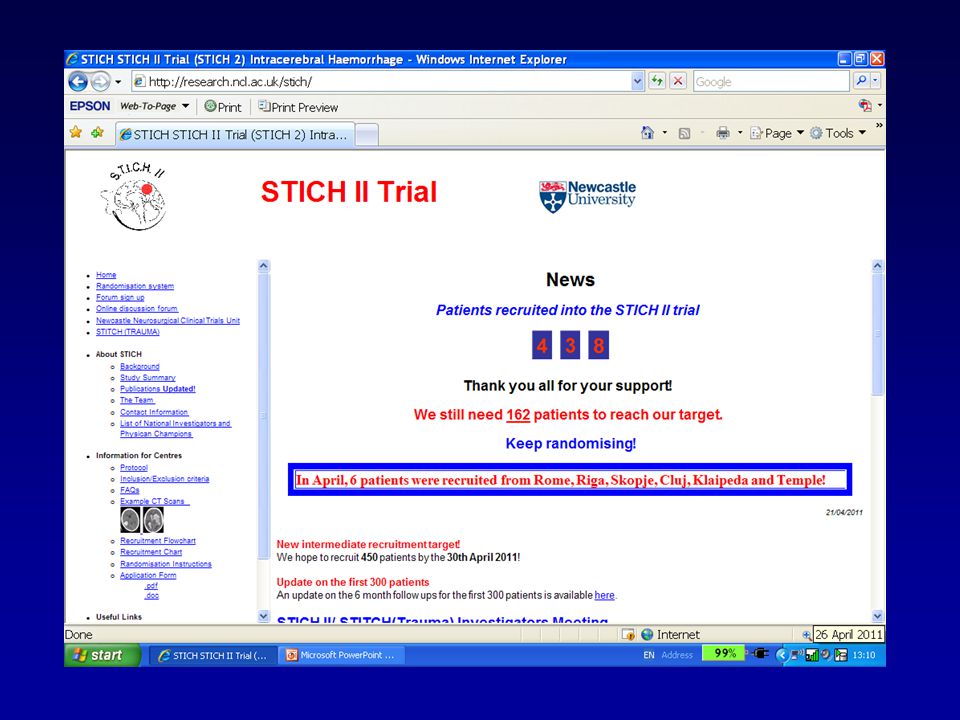This screenshot has width=960, height=720.
Task: Open the FAQs link
Action: click(129, 490)
